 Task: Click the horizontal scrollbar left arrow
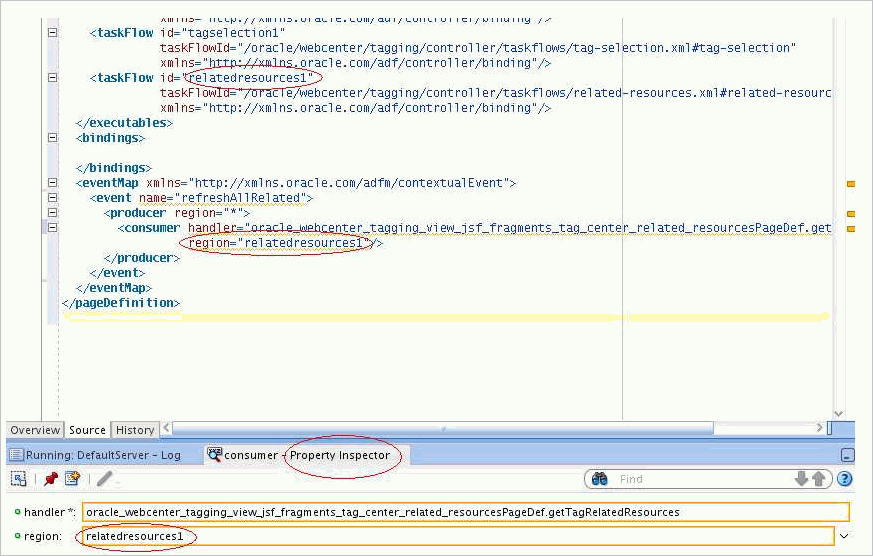point(166,427)
